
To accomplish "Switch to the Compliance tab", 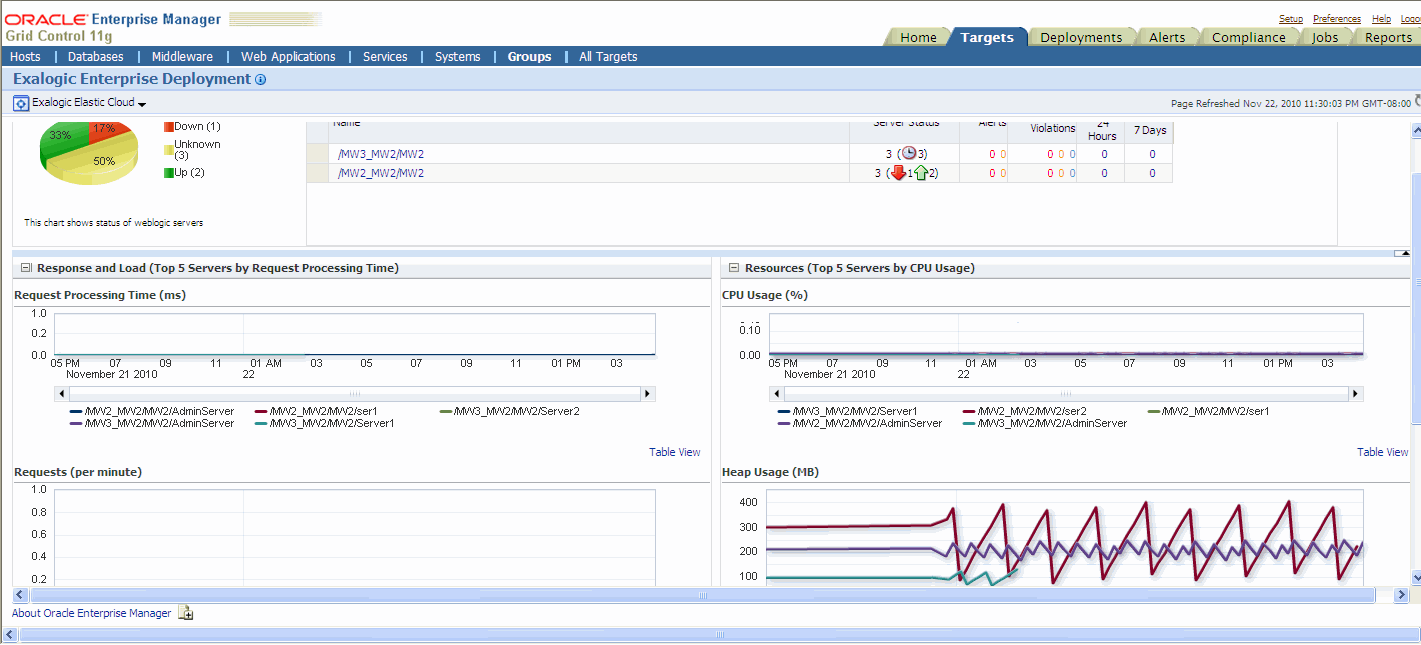I will click(x=1249, y=37).
